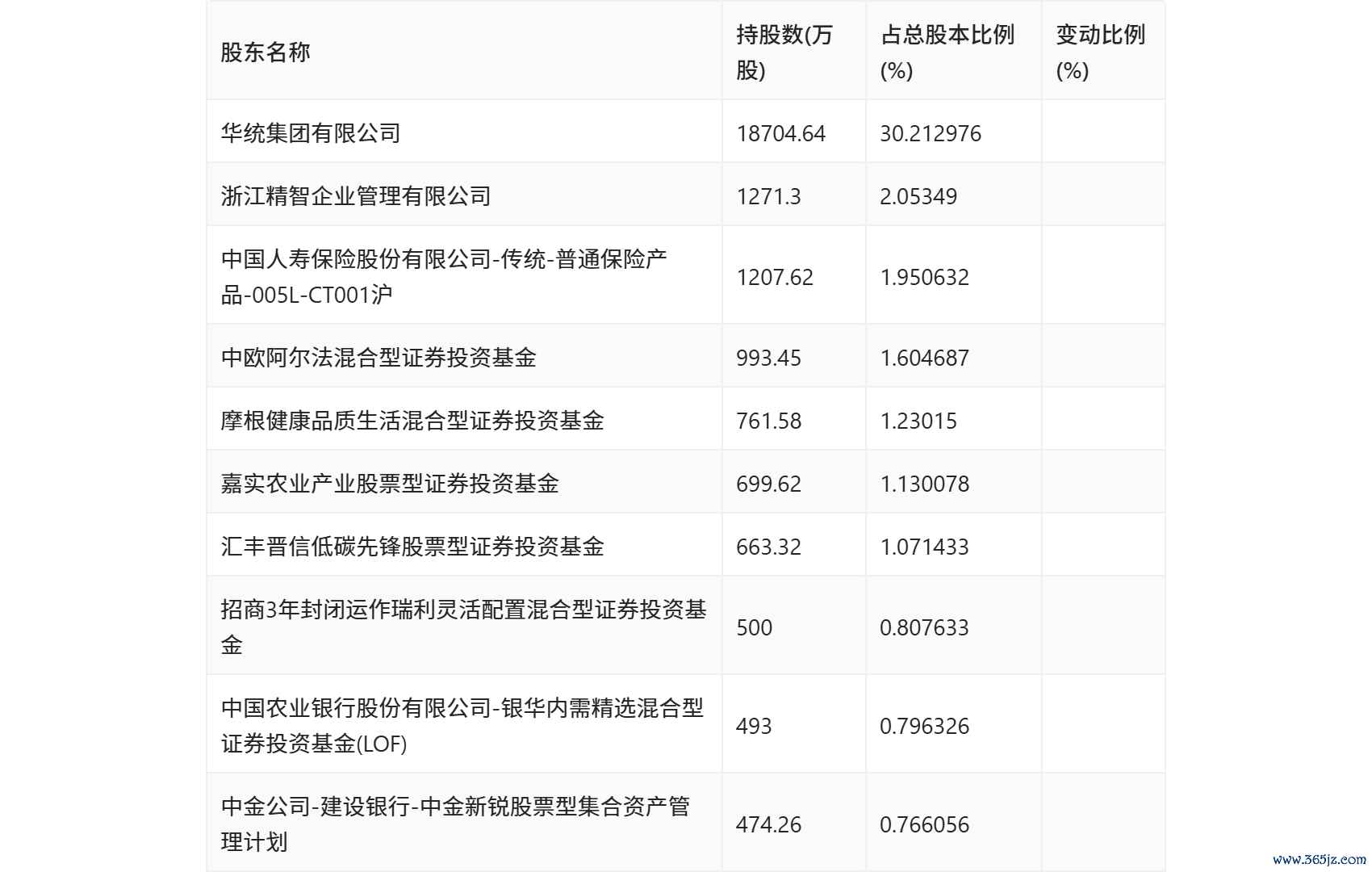Select 嘉实农业产业股票型证券投资基金
1372x872 pixels.
click(x=390, y=484)
